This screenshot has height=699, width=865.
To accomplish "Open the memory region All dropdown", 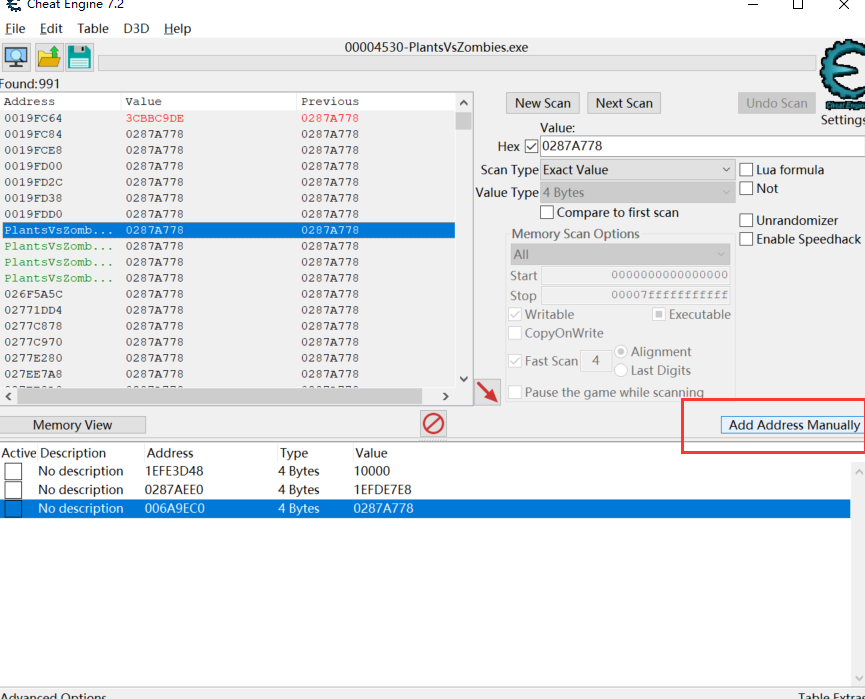I will tap(620, 254).
